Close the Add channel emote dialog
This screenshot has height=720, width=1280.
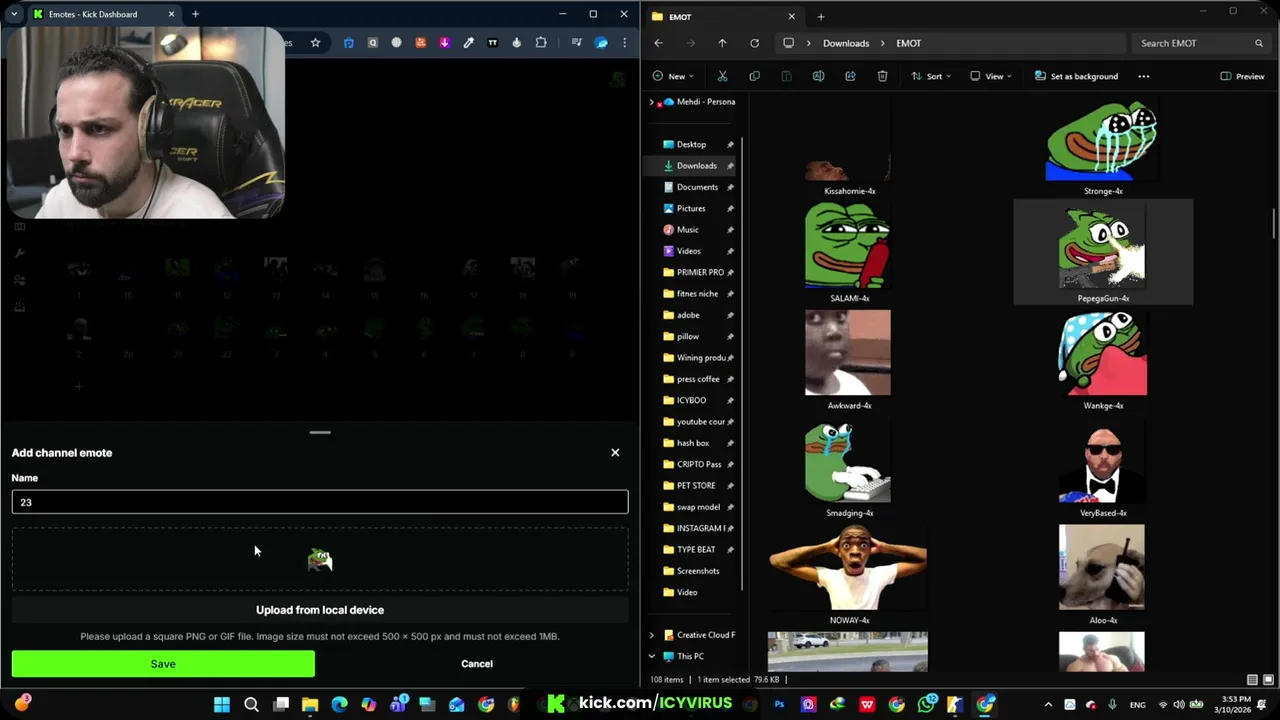click(615, 453)
